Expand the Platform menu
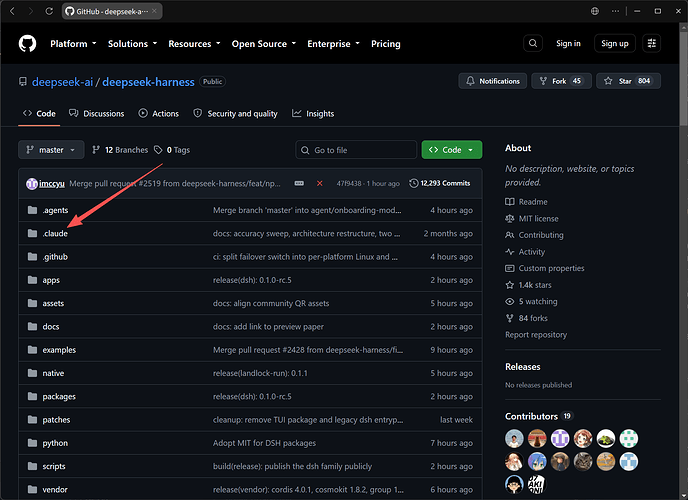Screen dimensions: 688x500 pos(73,44)
